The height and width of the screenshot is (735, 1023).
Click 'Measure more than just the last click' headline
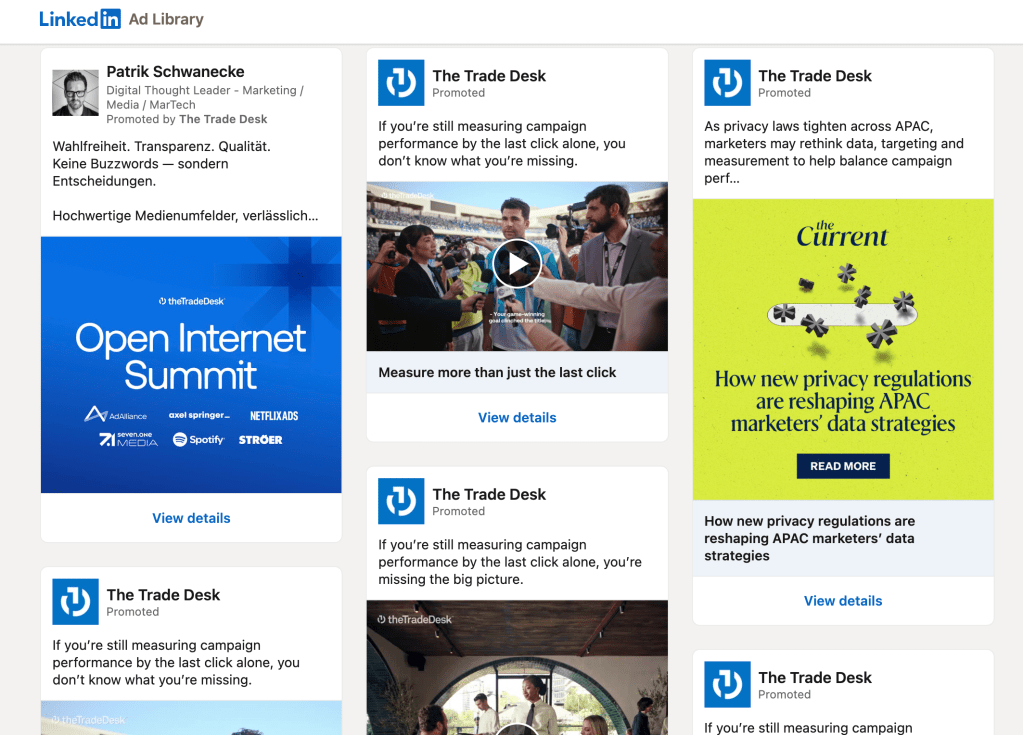tap(497, 373)
